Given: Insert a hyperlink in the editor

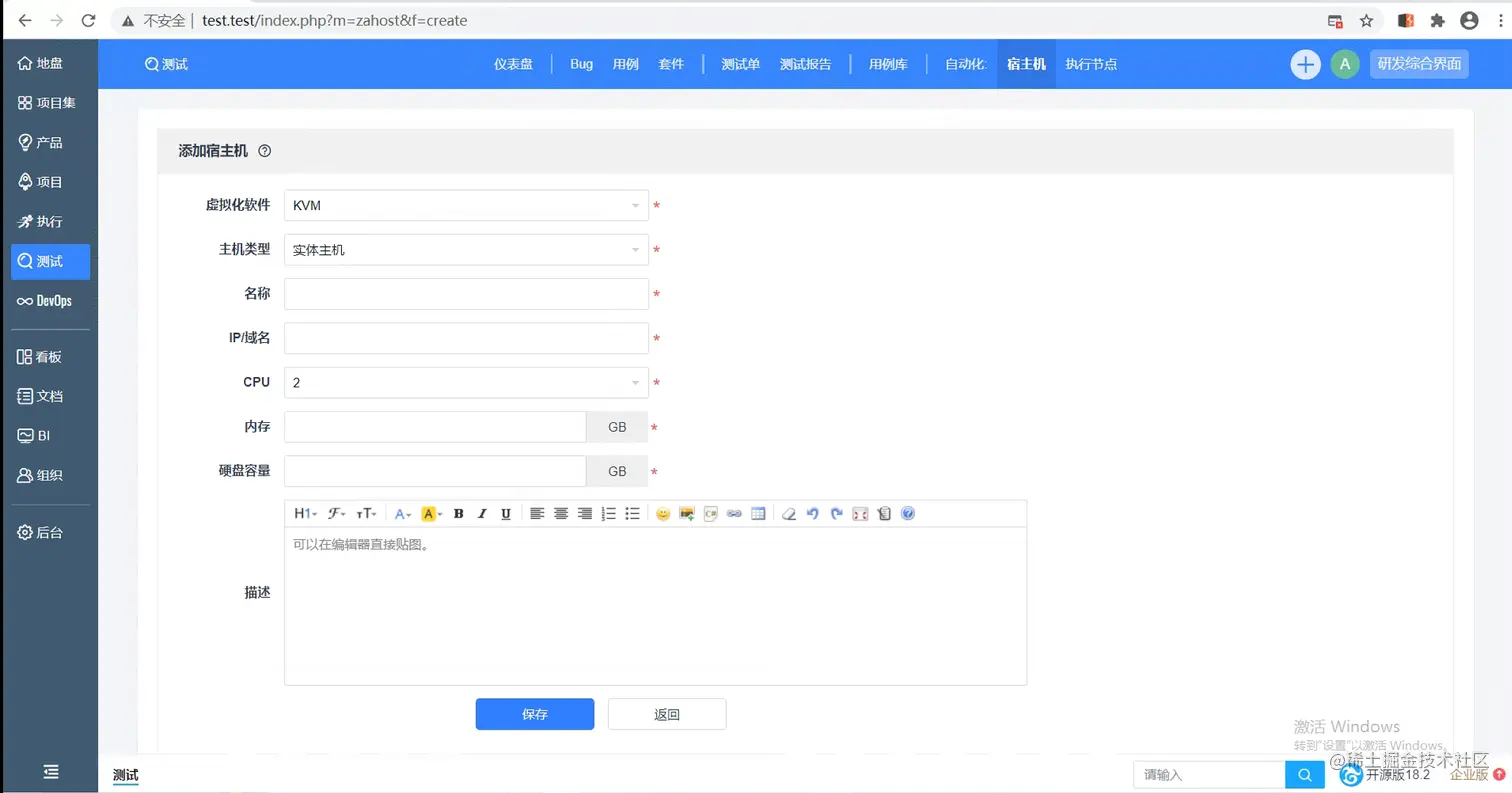Looking at the screenshot, I should coord(734,514).
